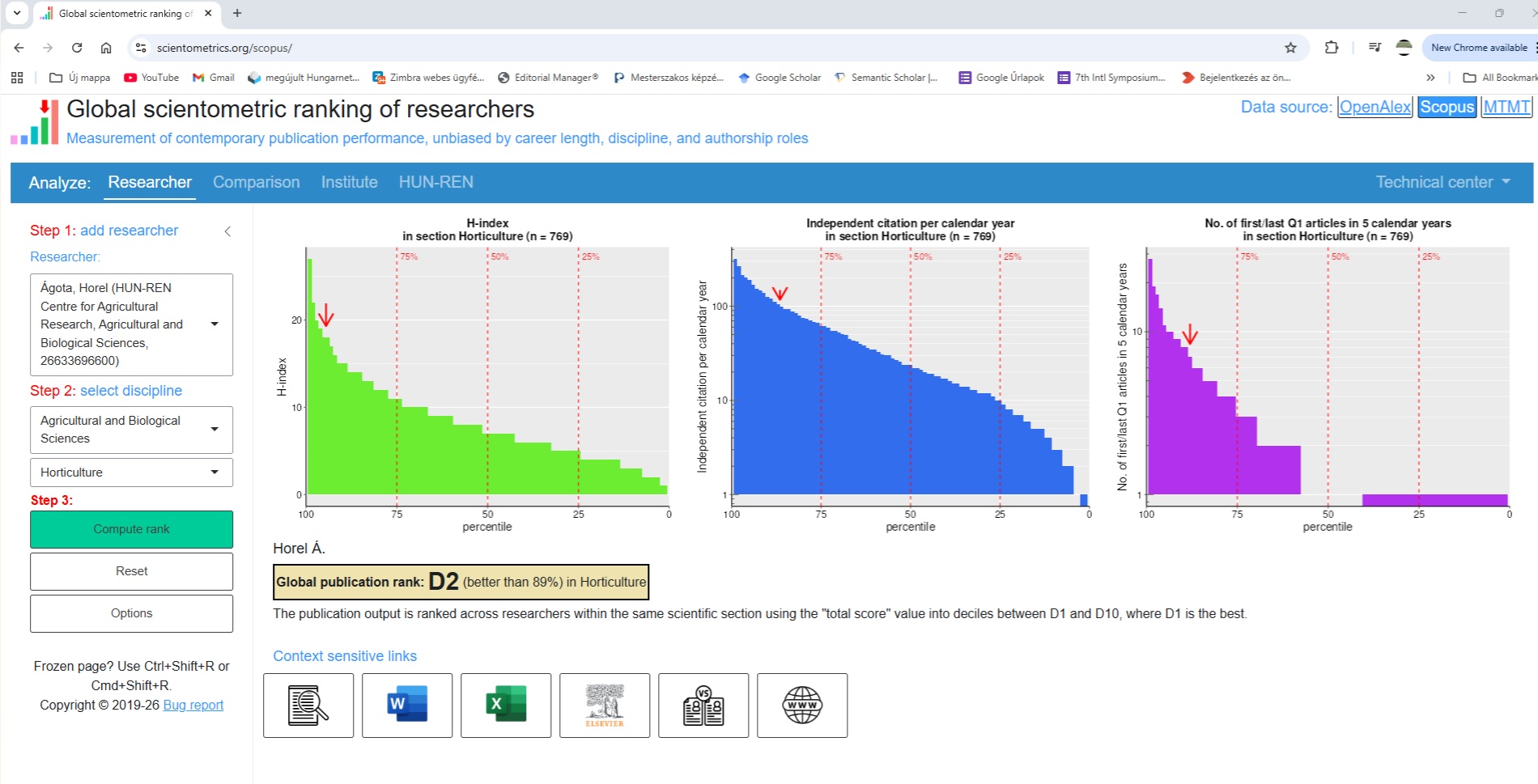Image resolution: width=1538 pixels, height=784 pixels.
Task: Click the researcher versus comparison icon
Action: (x=703, y=705)
